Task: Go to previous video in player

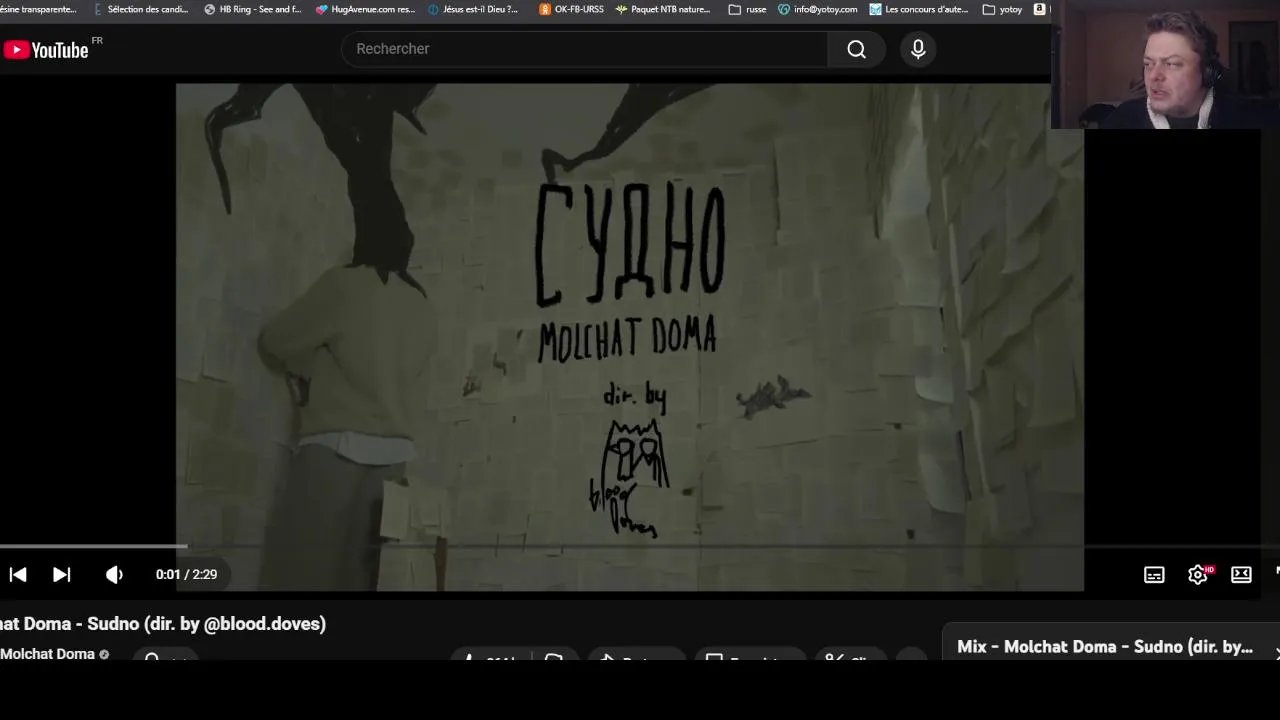Action: 18,574
